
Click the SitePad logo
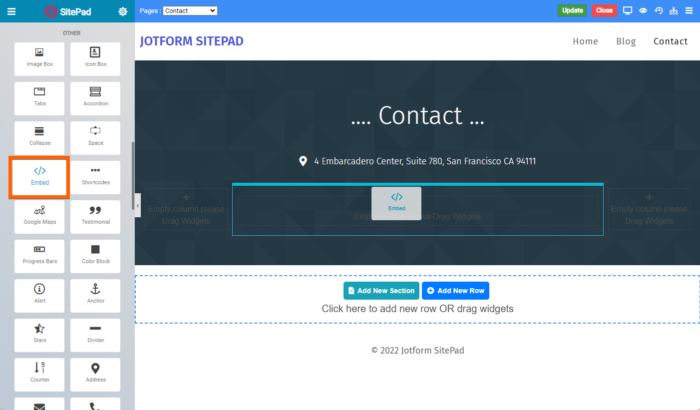tap(68, 12)
